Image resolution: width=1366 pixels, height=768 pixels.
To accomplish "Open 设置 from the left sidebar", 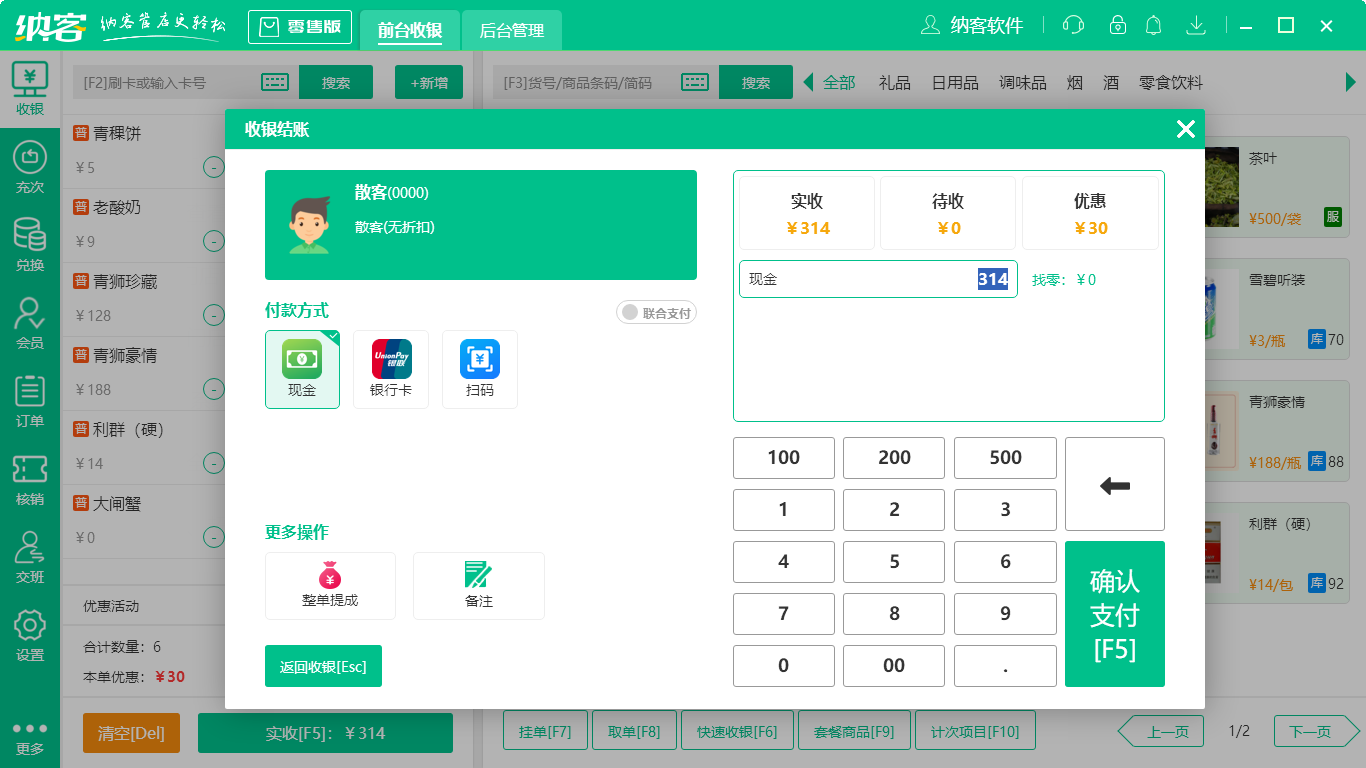I will [x=28, y=633].
